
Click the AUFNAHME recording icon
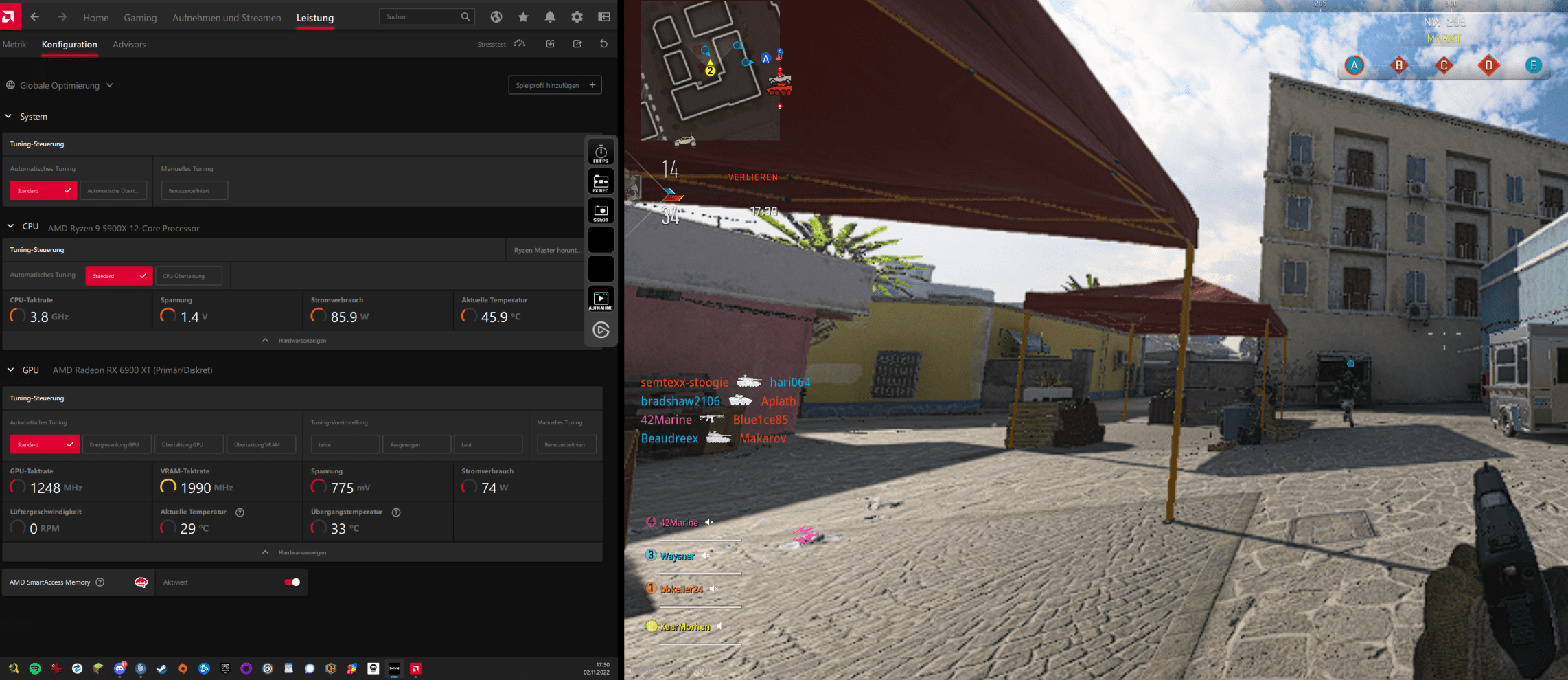[601, 299]
